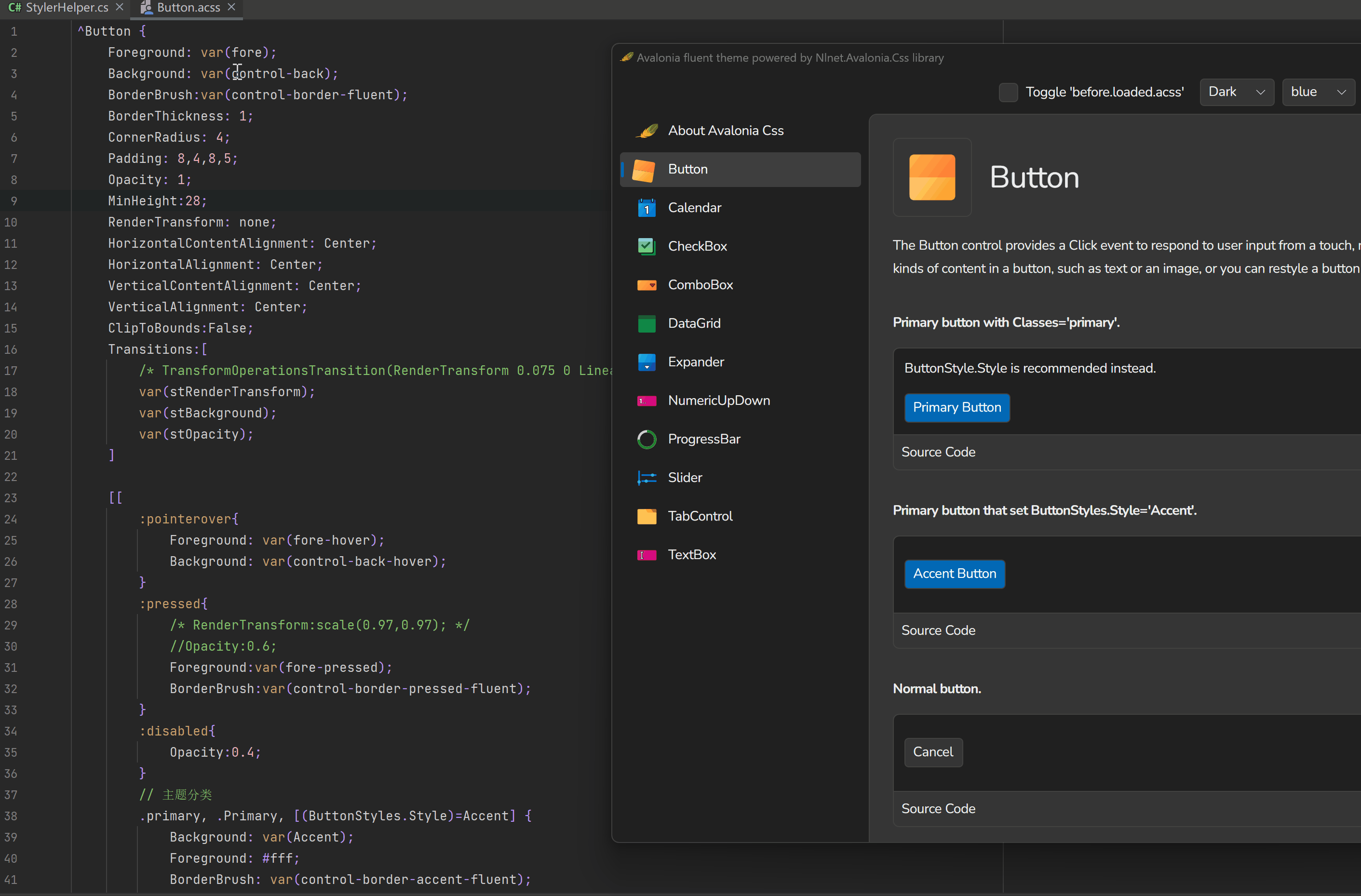
Task: Click the TextBox entry in the sidebar
Action: click(692, 554)
